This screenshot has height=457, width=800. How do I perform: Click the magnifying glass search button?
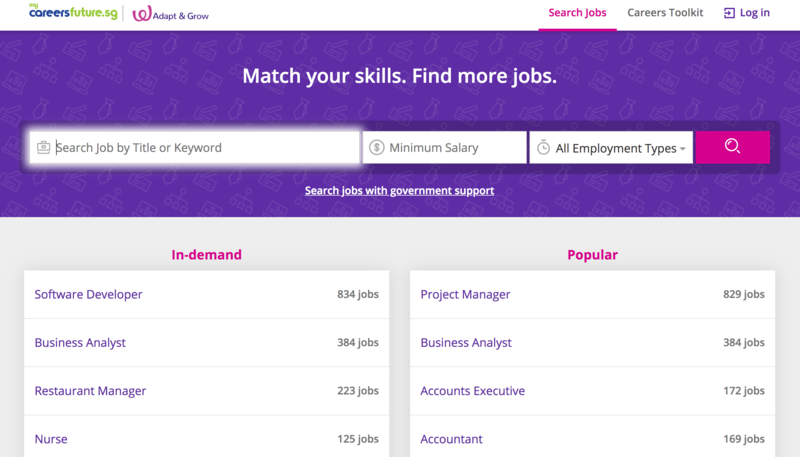[x=732, y=147]
